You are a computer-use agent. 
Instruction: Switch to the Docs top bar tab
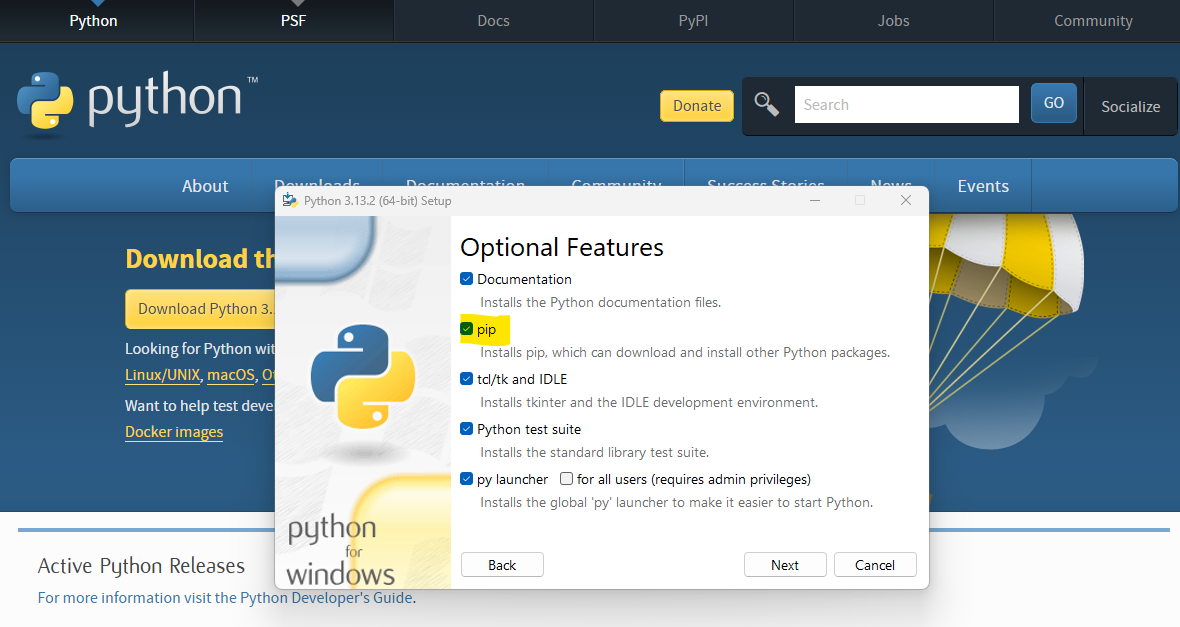[494, 20]
